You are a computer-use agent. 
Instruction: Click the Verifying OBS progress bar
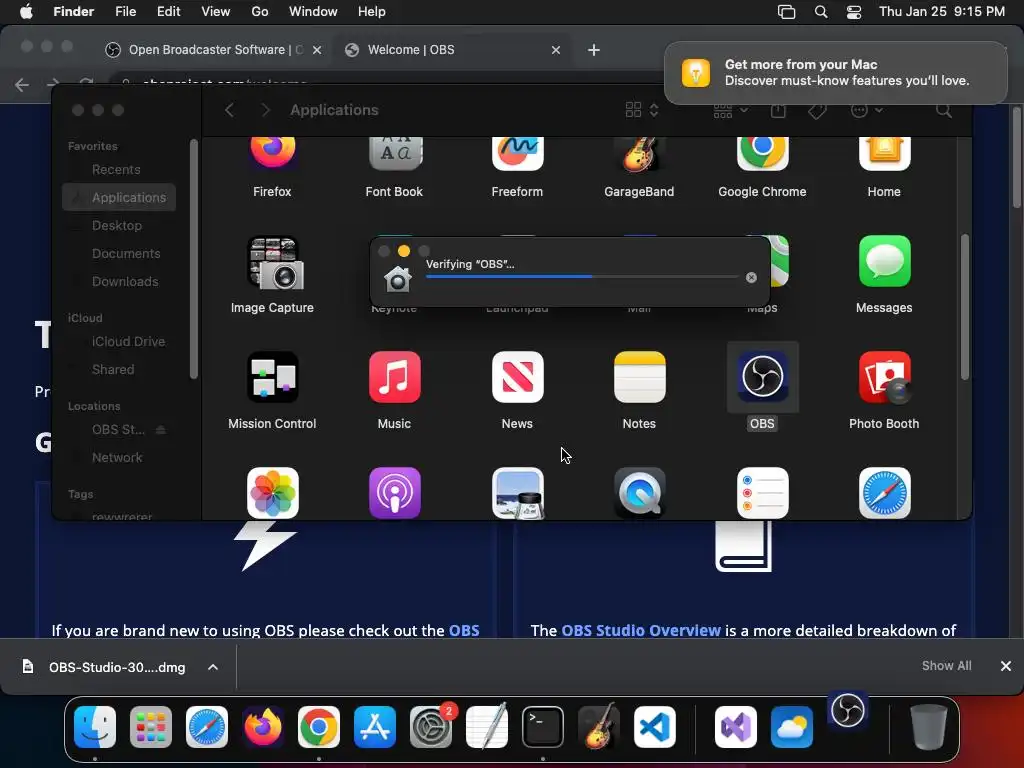(x=582, y=277)
